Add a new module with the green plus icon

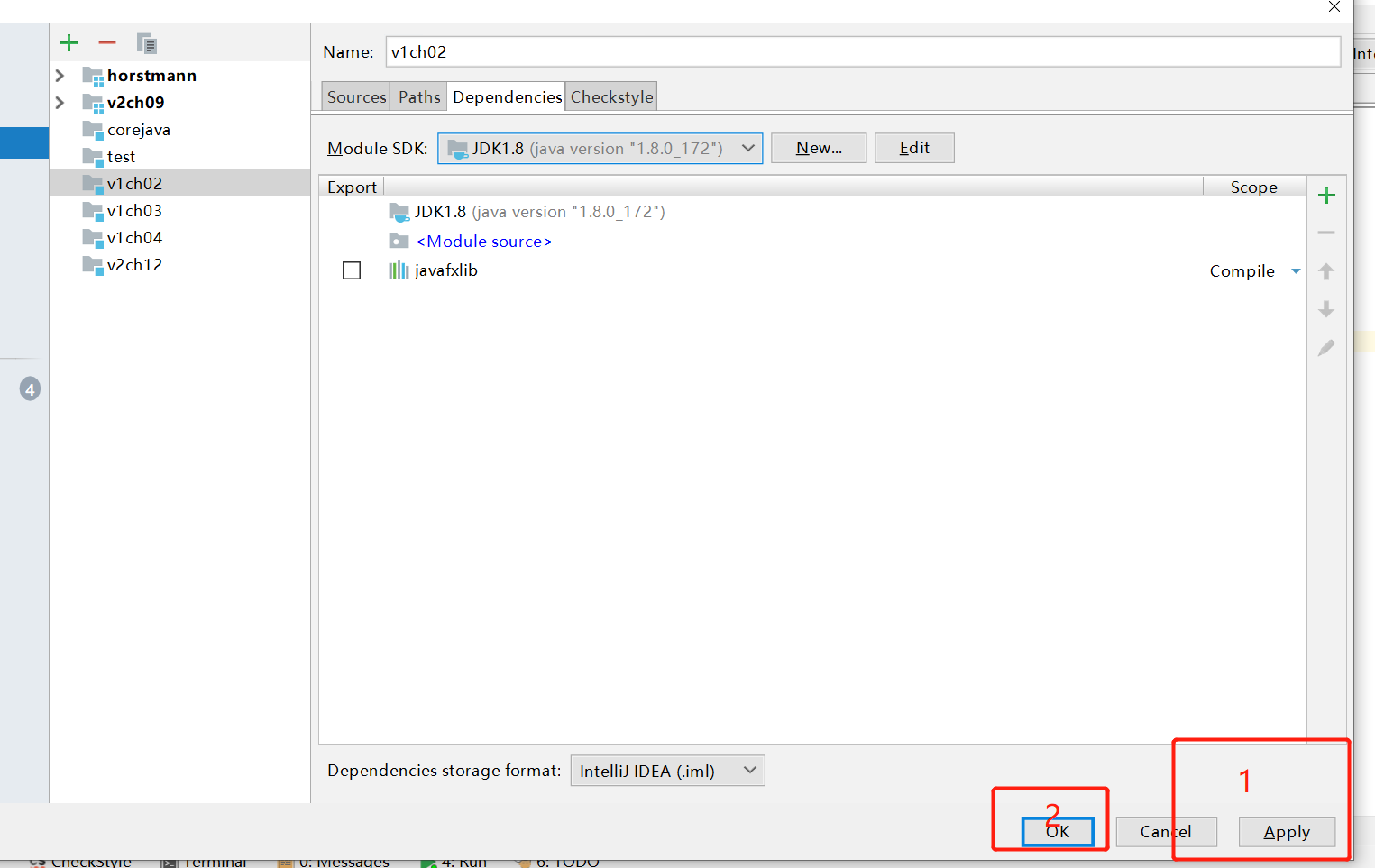click(x=69, y=42)
